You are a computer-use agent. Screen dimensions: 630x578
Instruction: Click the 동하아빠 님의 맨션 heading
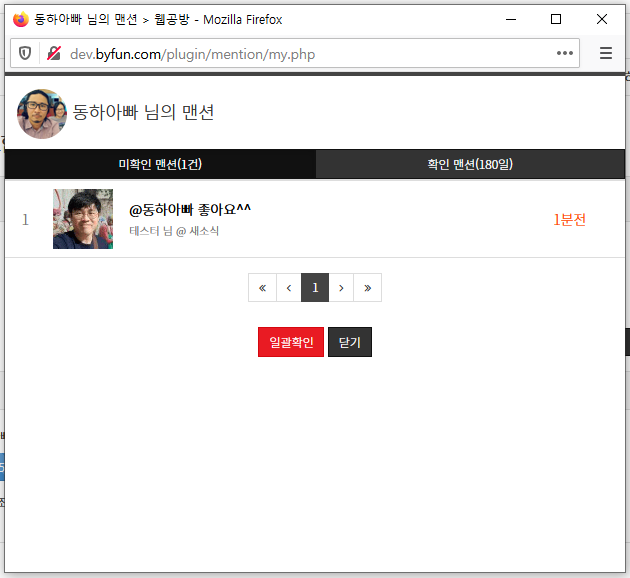143,112
